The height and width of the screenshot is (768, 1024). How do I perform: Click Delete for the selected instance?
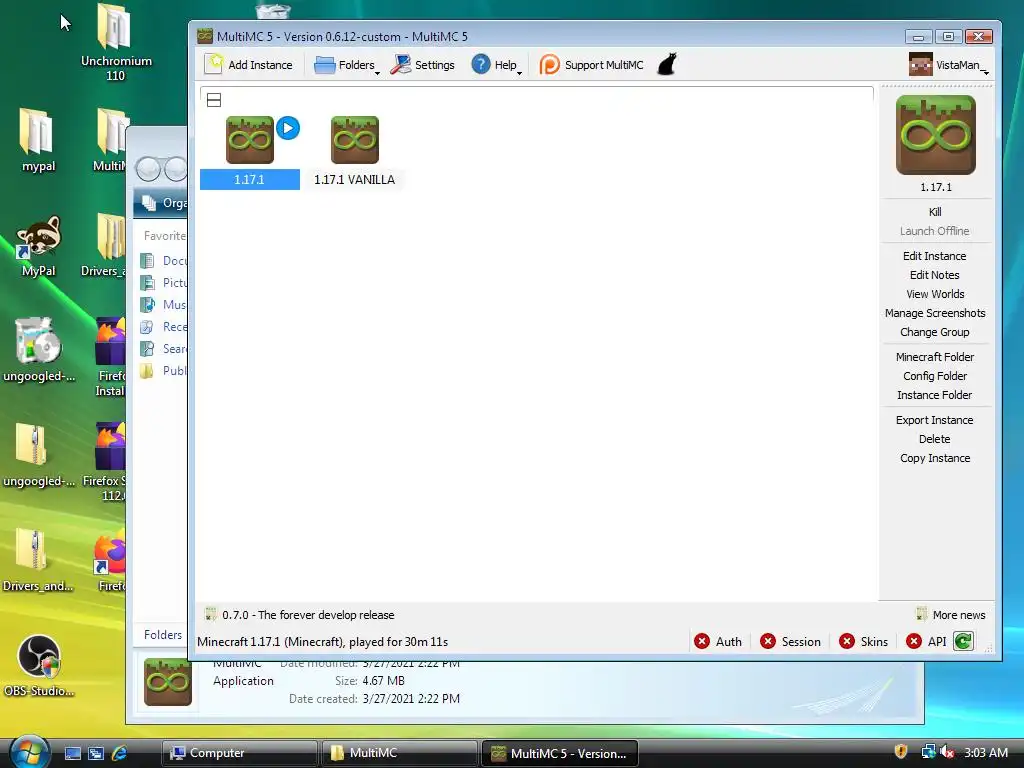(x=935, y=439)
